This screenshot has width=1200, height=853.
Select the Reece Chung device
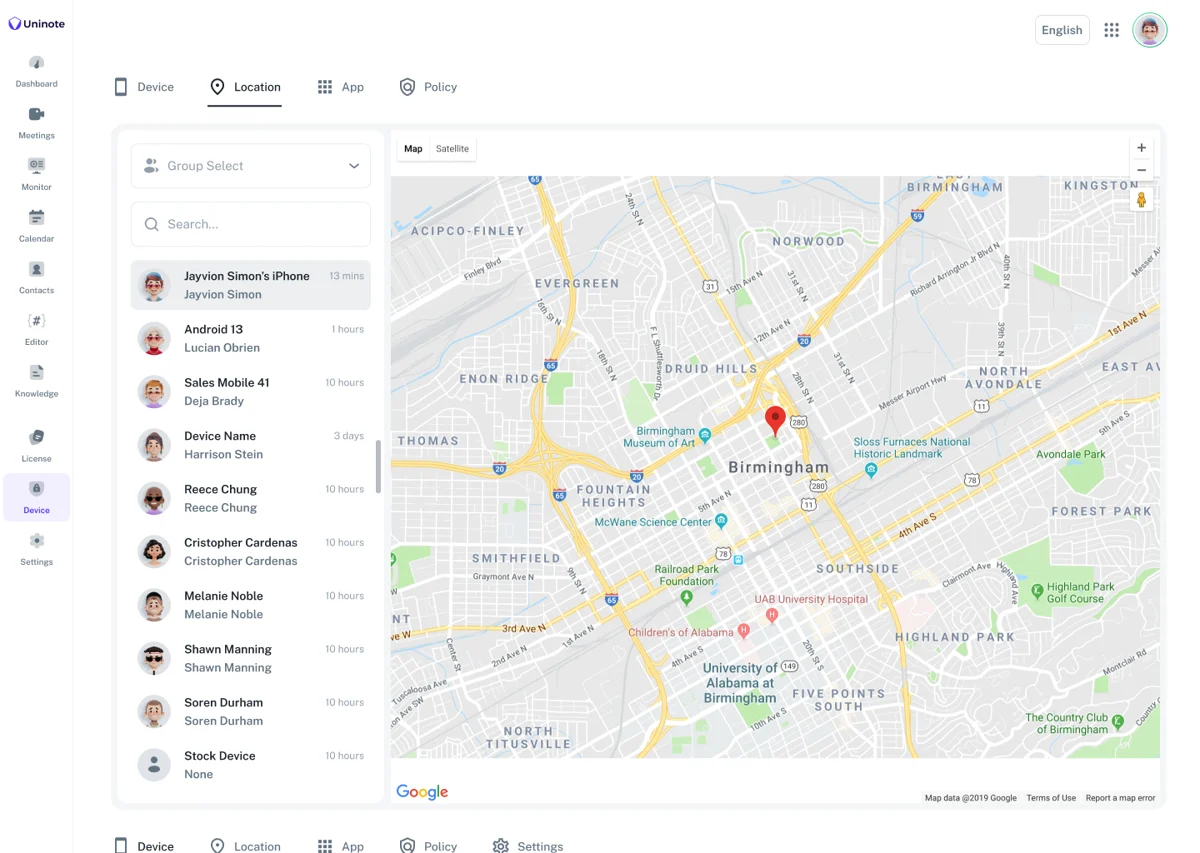(x=251, y=498)
